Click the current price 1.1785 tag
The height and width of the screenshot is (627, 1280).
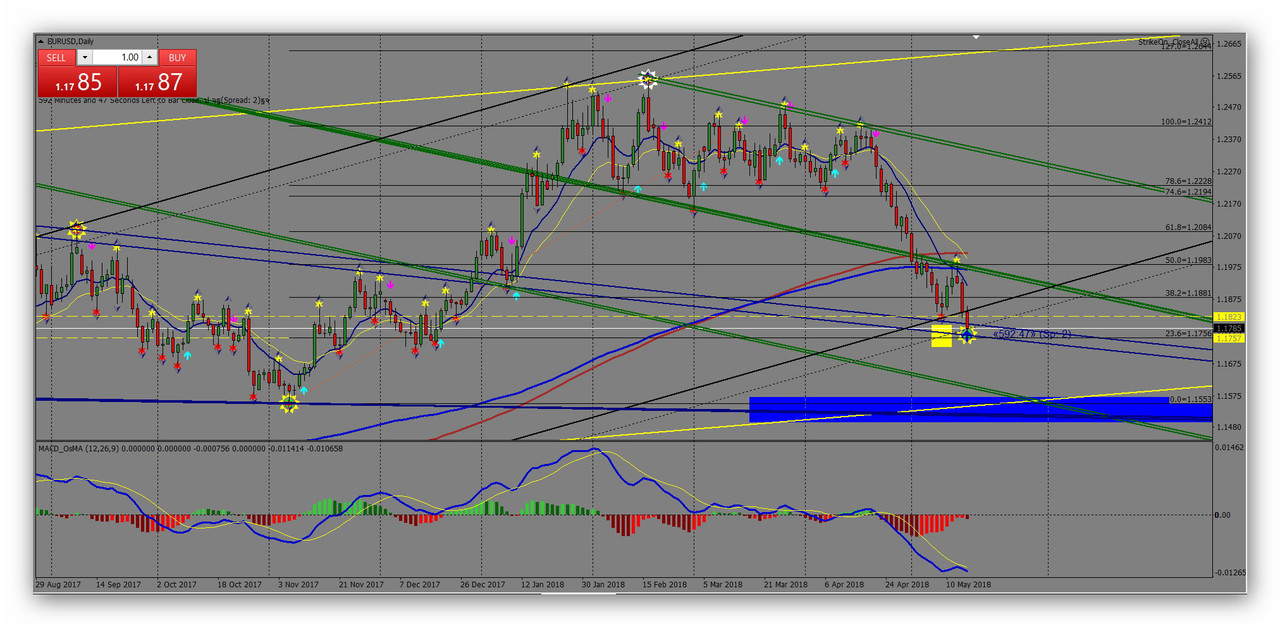pos(1229,327)
